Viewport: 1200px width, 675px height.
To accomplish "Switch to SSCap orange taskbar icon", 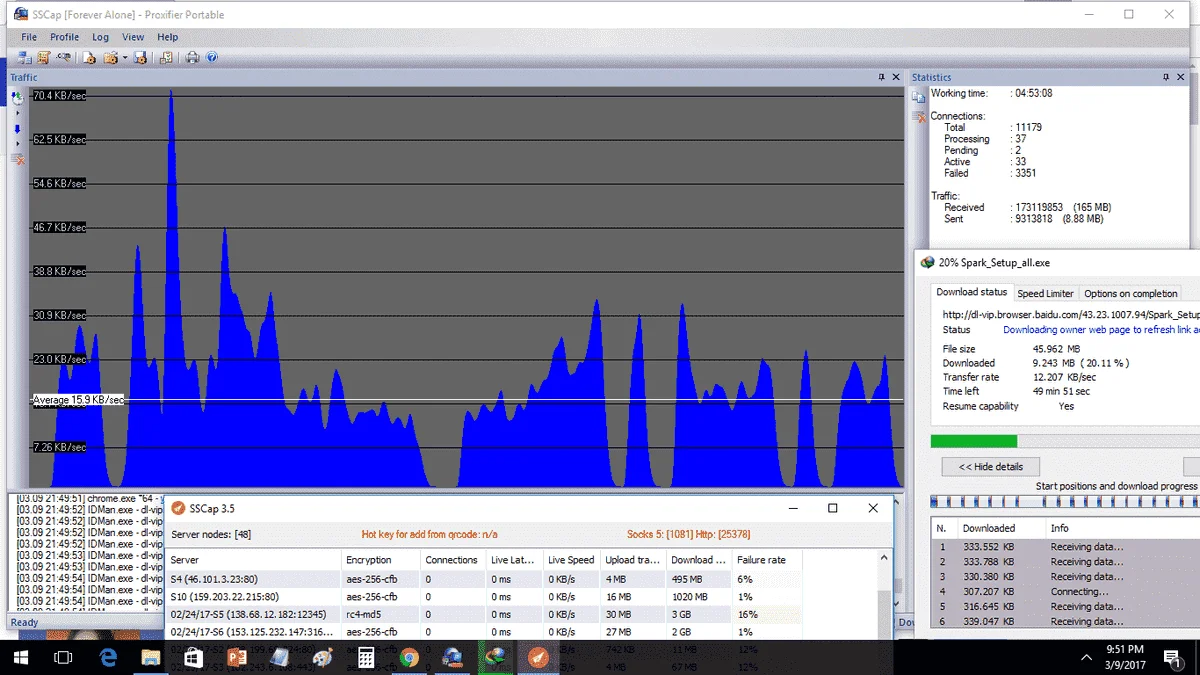I will coord(538,657).
